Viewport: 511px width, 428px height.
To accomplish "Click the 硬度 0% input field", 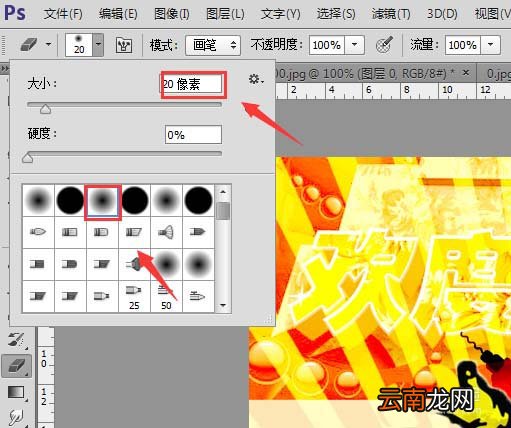I will tap(193, 134).
